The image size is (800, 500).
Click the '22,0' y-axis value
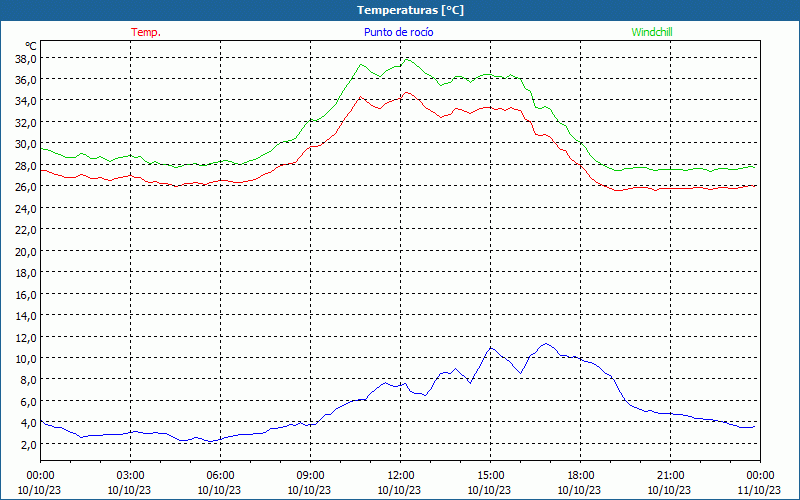(x=26, y=230)
